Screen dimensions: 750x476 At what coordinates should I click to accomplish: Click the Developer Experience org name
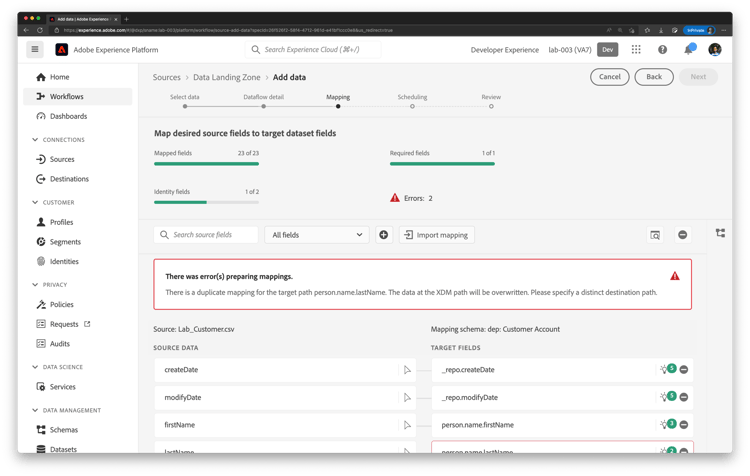click(x=505, y=50)
